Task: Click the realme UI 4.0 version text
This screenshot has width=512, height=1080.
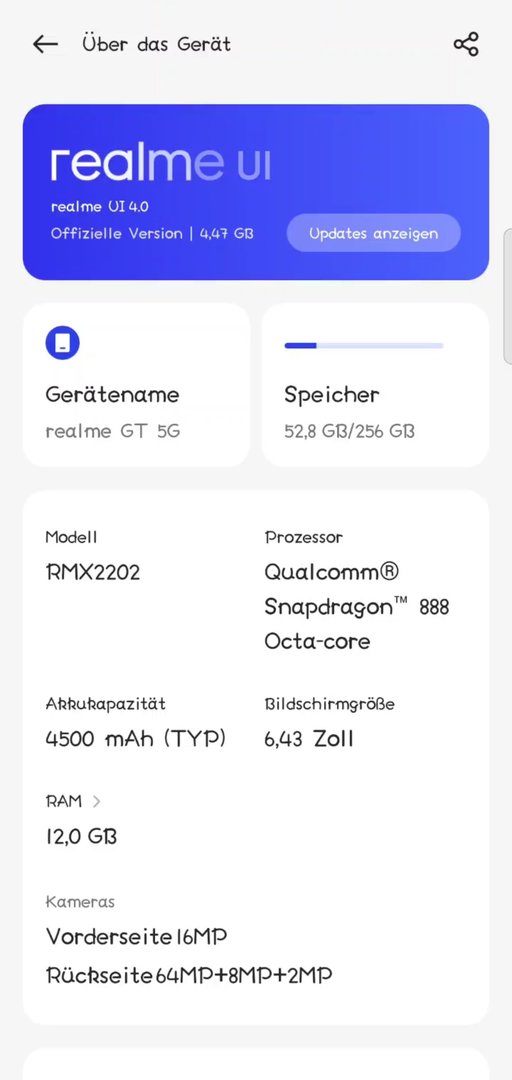Action: pyautogui.click(x=99, y=207)
